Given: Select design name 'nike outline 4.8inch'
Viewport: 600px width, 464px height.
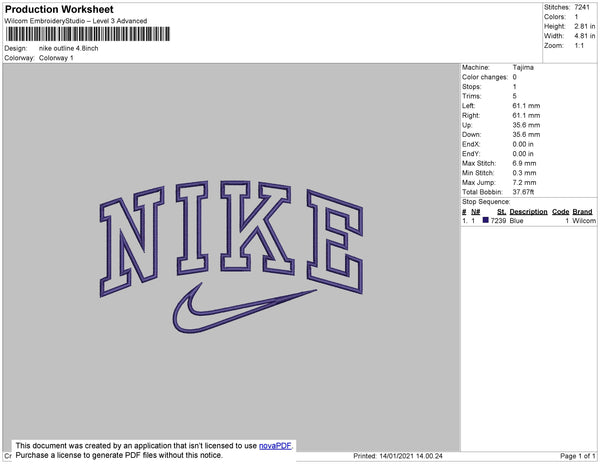Looking at the screenshot, I should (x=68, y=48).
